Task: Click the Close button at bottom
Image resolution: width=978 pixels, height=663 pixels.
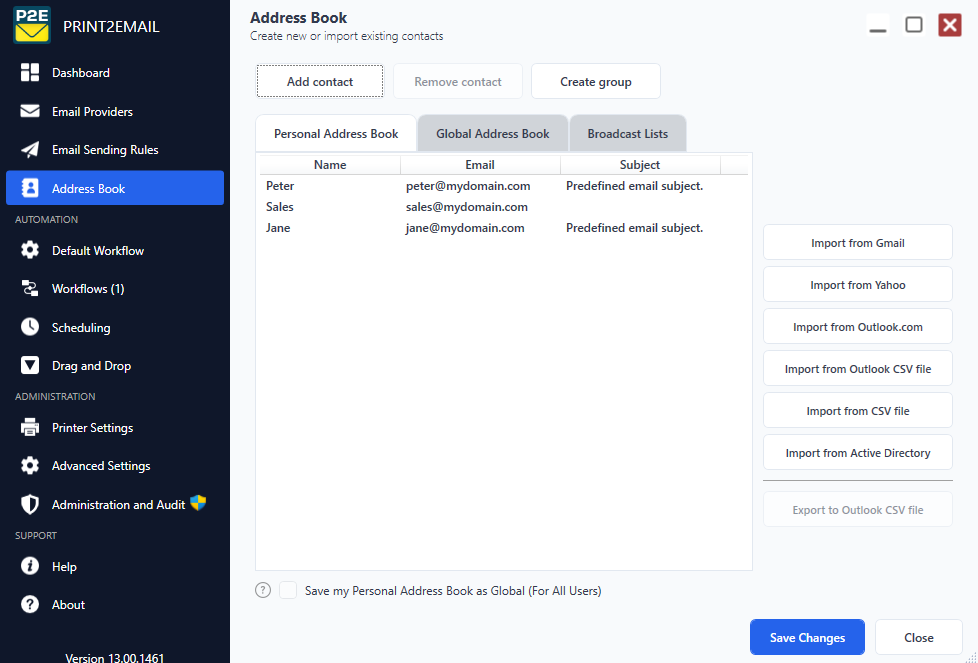Action: pyautogui.click(x=919, y=637)
